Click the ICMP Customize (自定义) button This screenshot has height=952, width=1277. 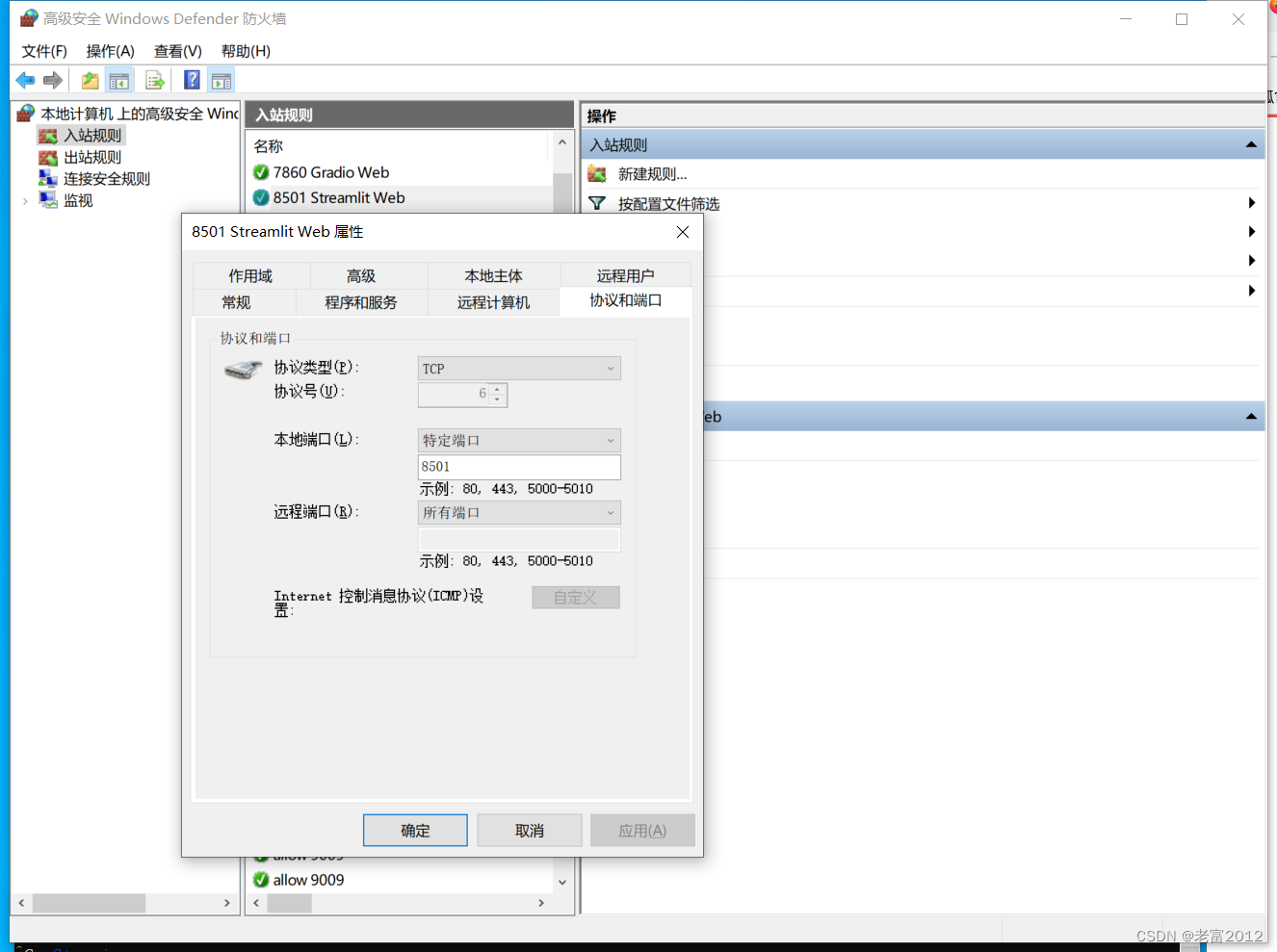click(576, 598)
